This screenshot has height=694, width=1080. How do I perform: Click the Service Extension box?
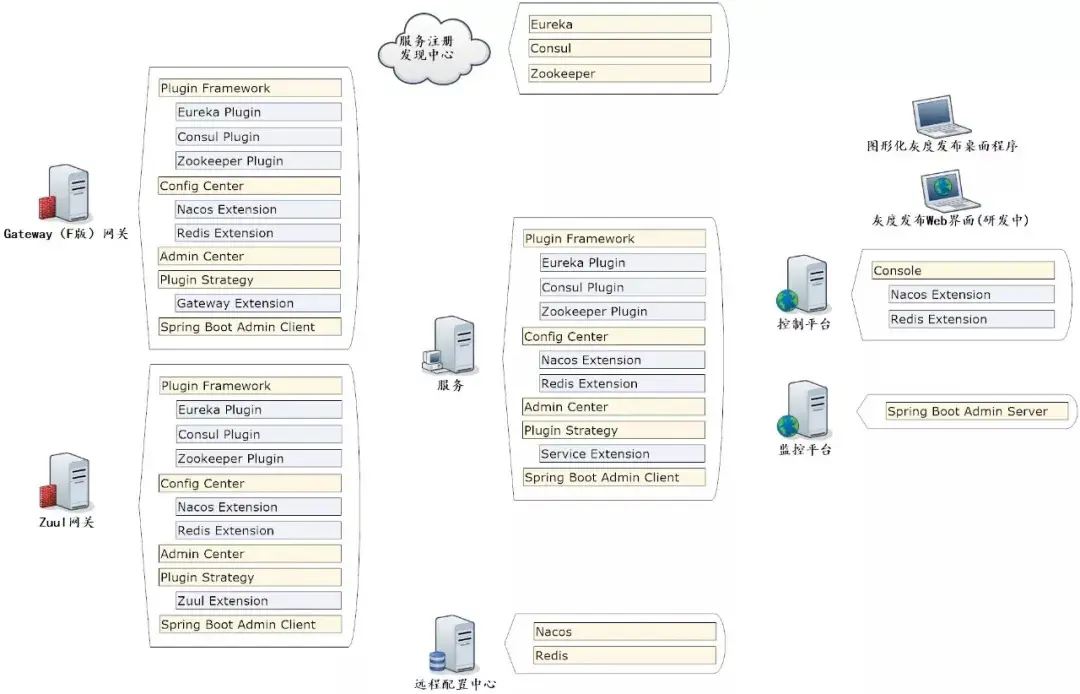(623, 454)
